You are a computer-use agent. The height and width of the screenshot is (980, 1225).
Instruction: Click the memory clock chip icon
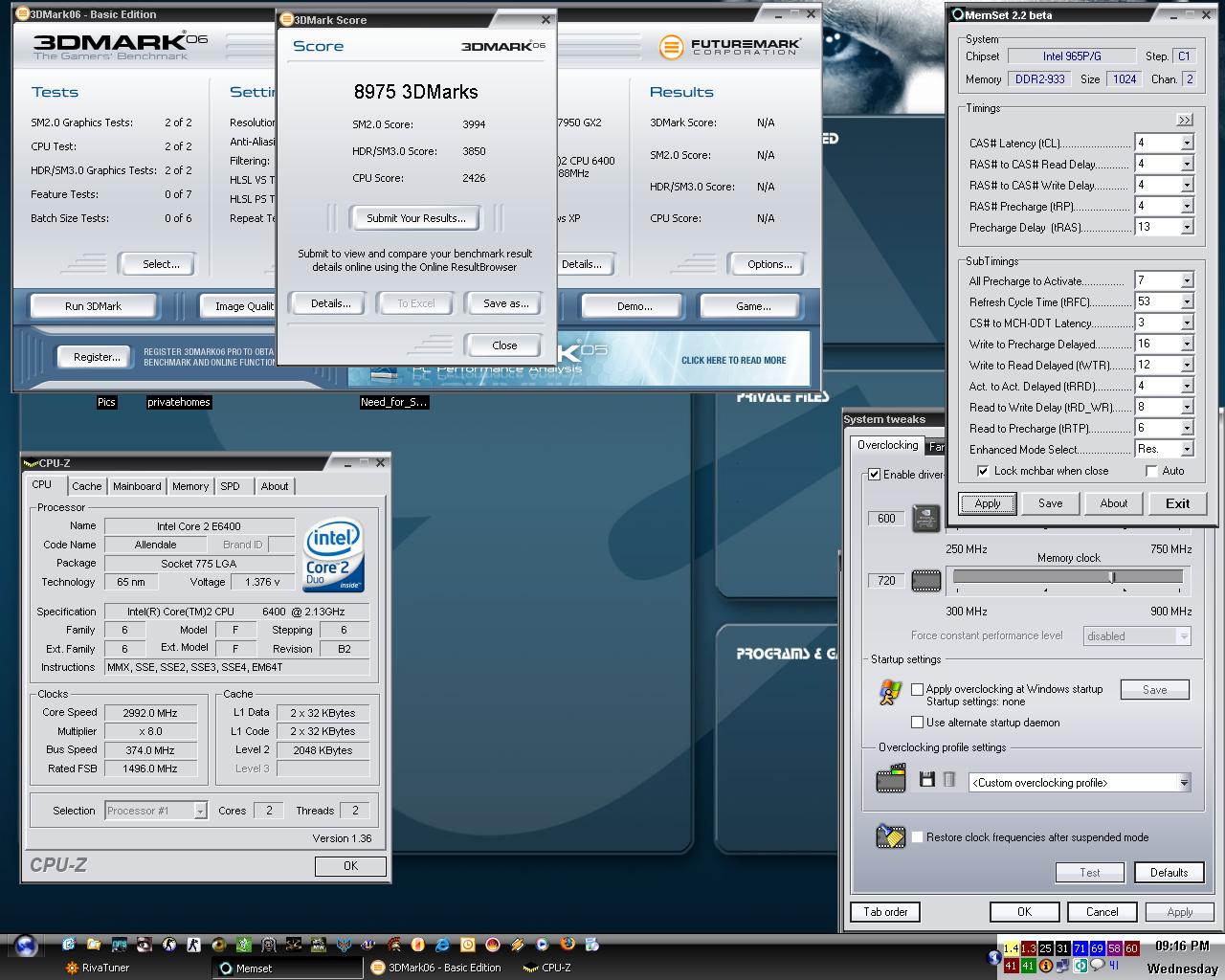point(925,581)
